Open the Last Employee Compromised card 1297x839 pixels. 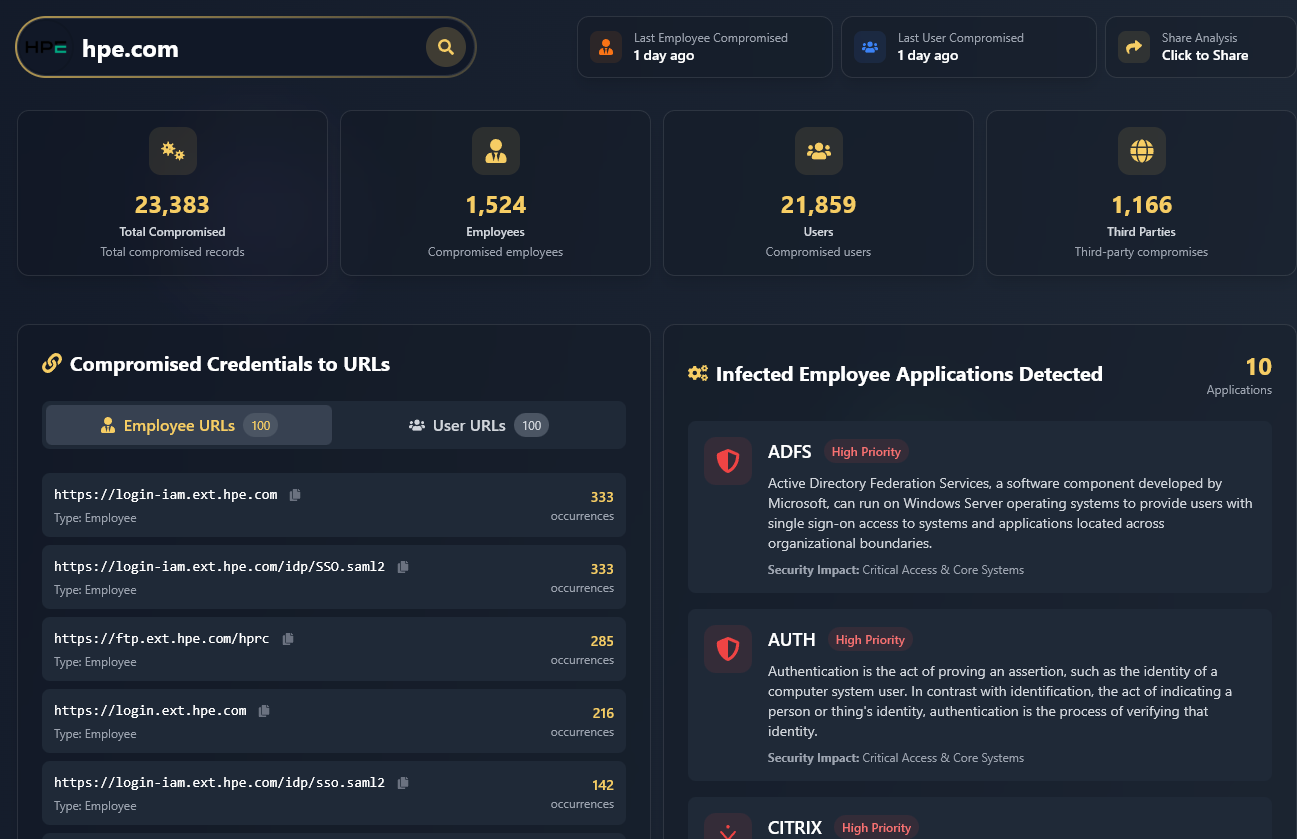coord(705,47)
